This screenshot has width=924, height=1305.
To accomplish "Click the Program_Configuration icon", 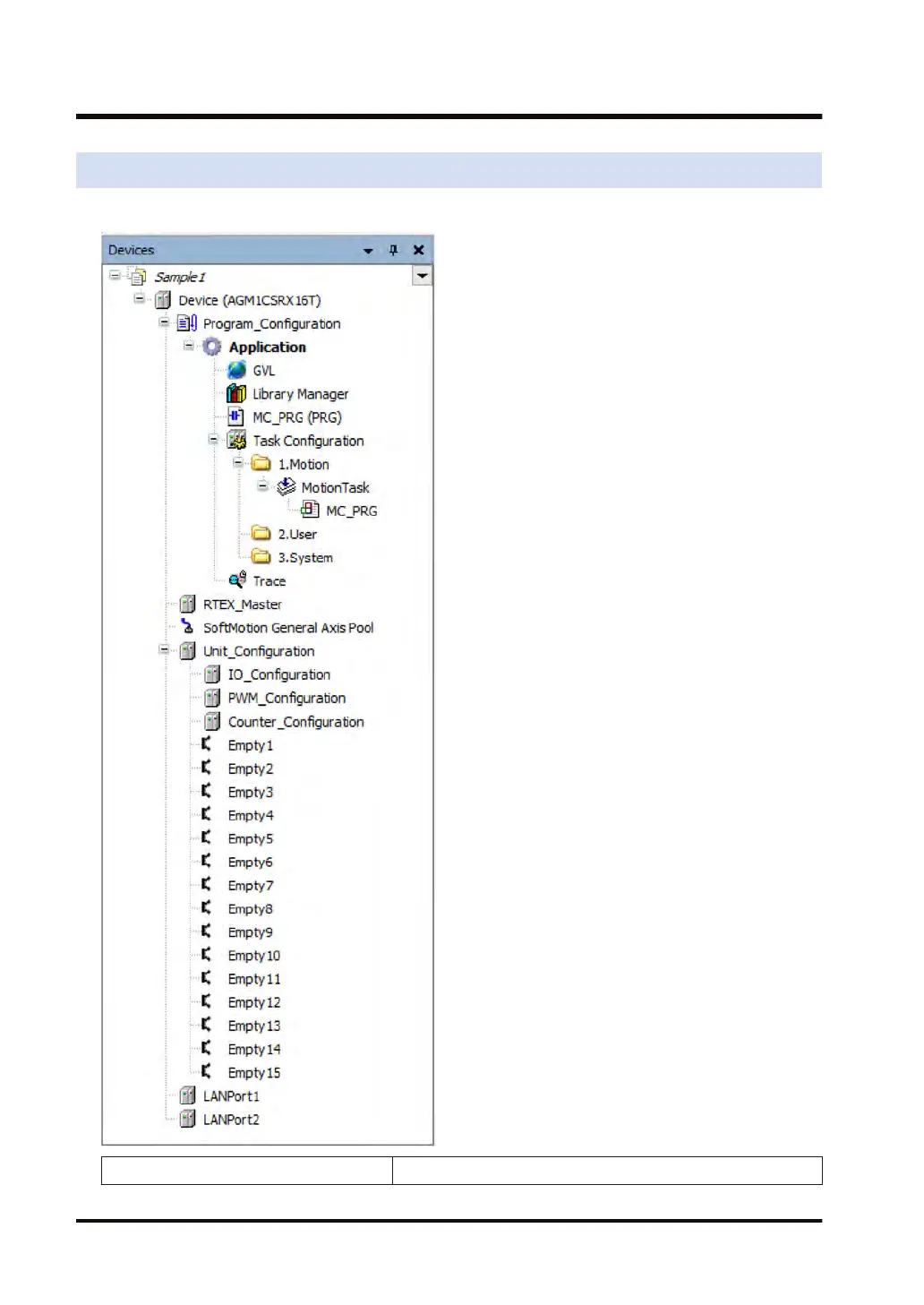I will click(187, 323).
